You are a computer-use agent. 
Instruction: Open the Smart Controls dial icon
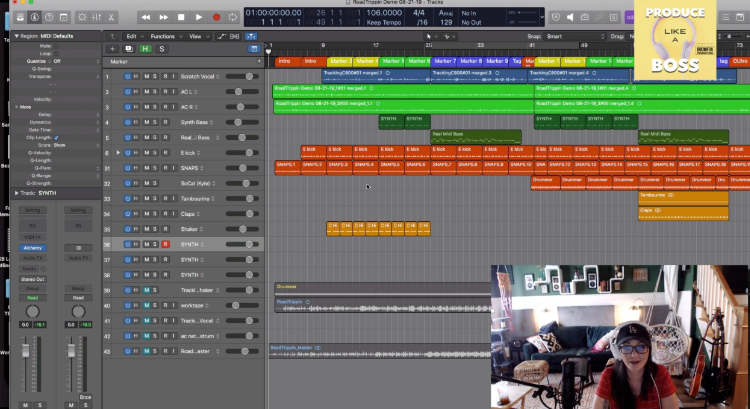(81, 17)
